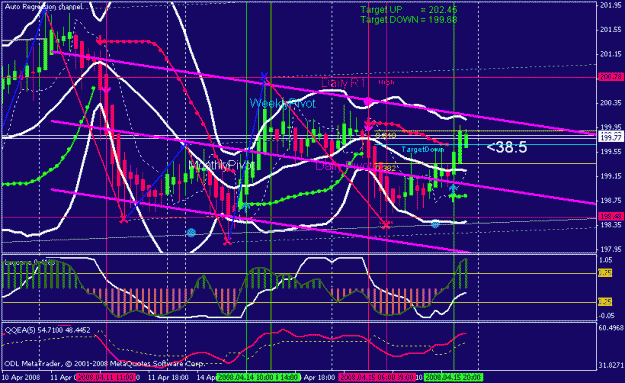Select the blue circle under the 0.382 swing low
Image resolution: width=625 pixels, height=383 pixels.
click(435, 224)
